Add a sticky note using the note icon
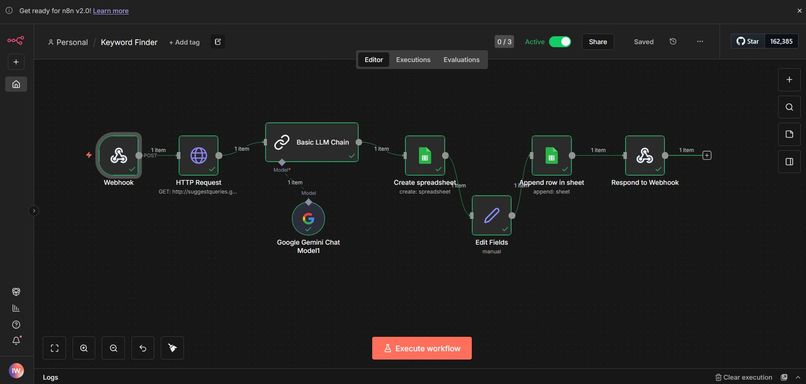 [789, 134]
